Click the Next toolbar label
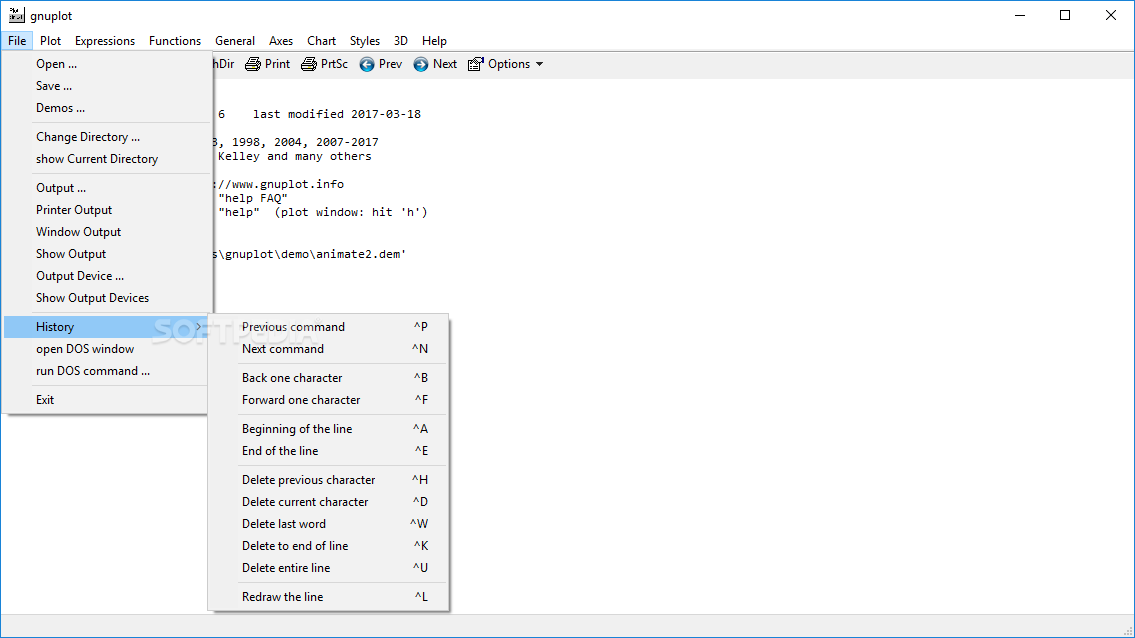Viewport: 1135px width, 638px height. point(444,64)
